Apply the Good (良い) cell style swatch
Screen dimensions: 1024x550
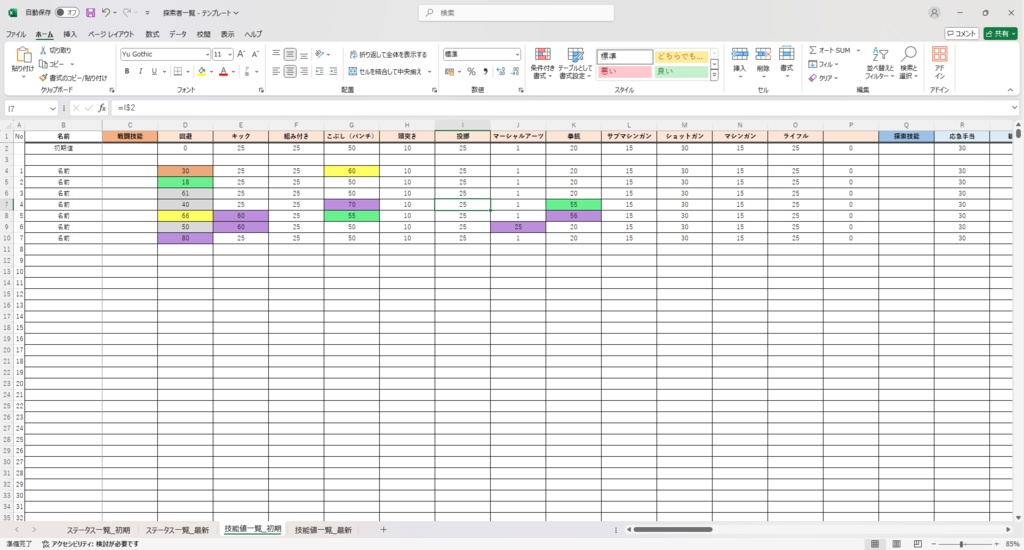point(681,71)
